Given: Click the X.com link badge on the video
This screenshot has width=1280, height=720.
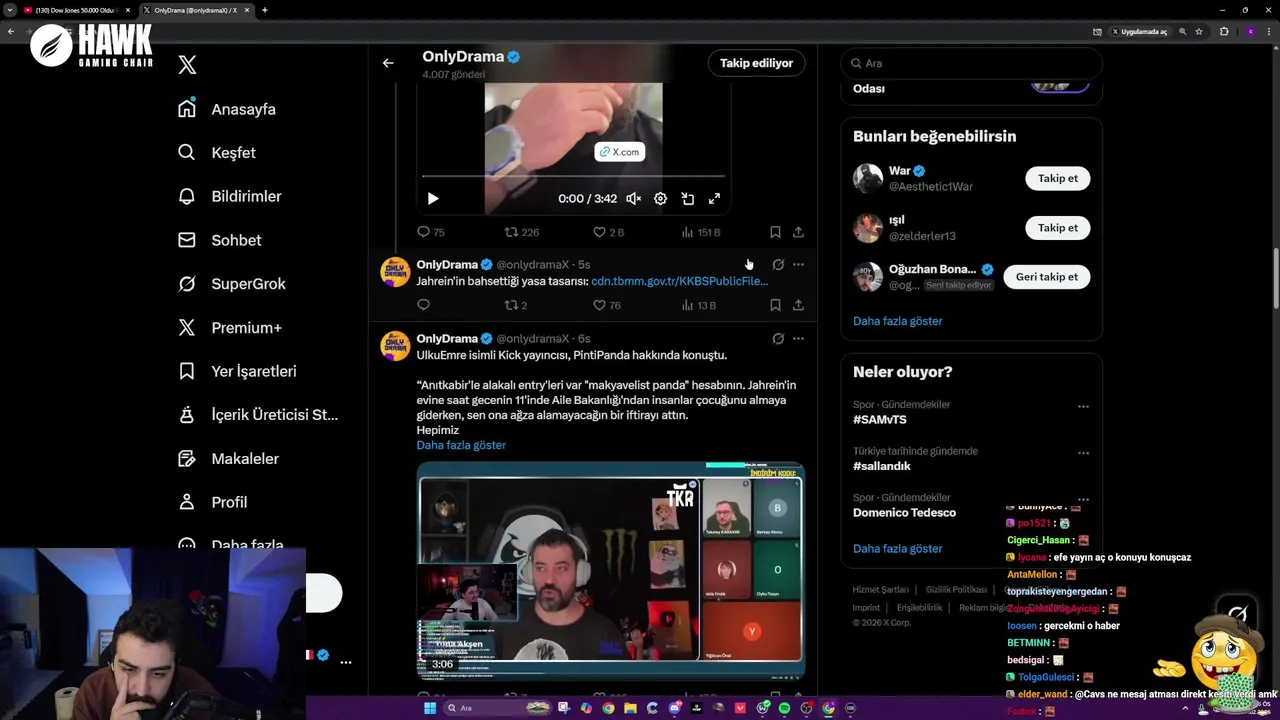Looking at the screenshot, I should (620, 152).
